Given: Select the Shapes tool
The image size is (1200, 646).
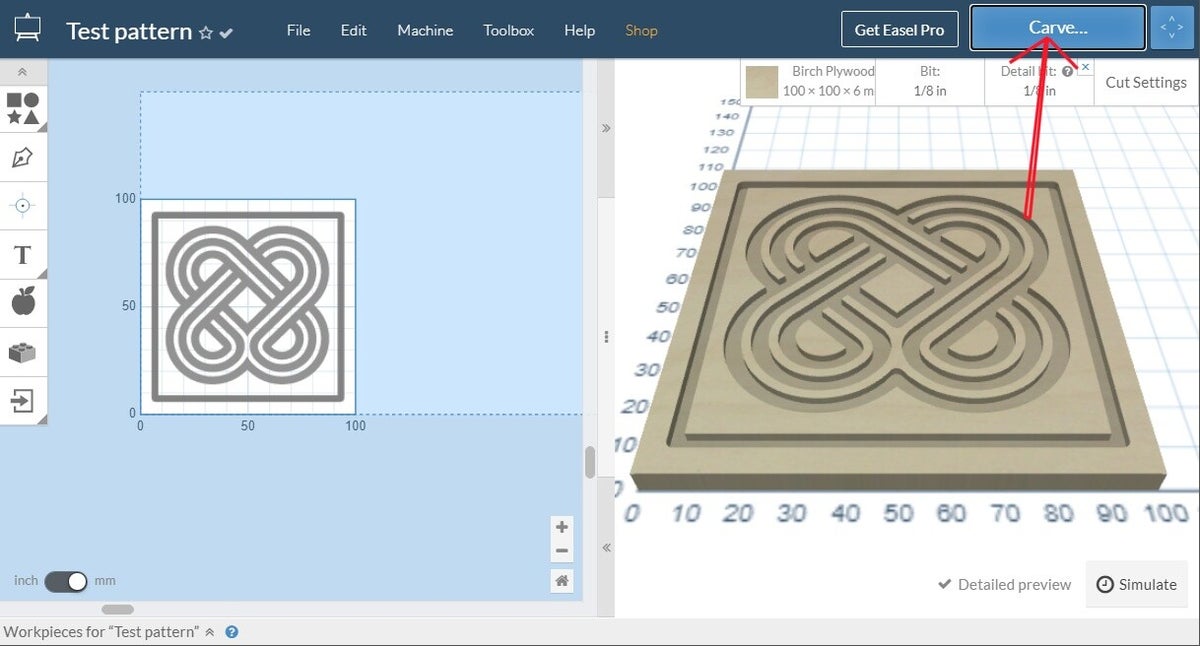Looking at the screenshot, I should pyautogui.click(x=23, y=107).
